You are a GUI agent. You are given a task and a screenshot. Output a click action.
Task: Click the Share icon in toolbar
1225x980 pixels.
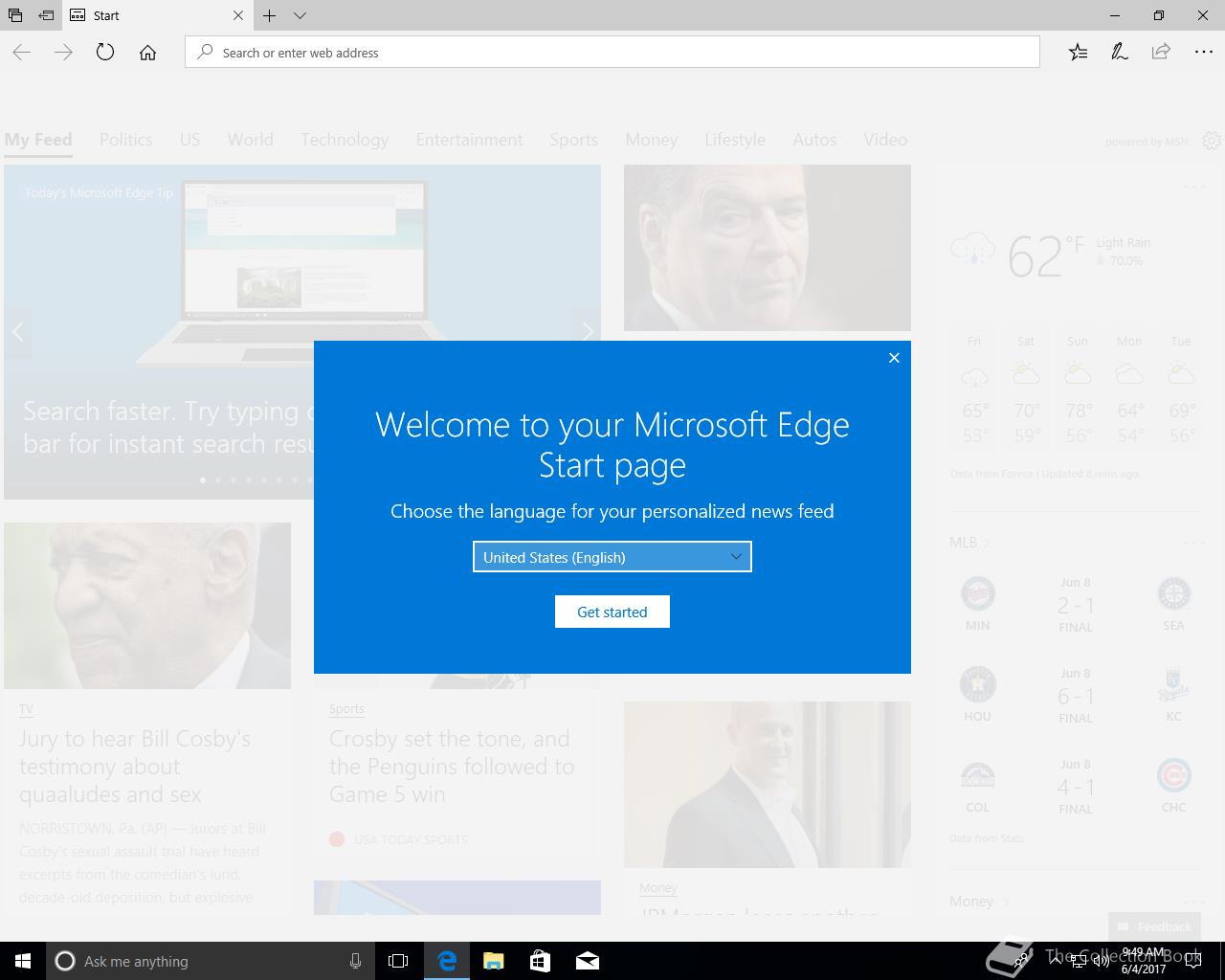tap(1161, 53)
